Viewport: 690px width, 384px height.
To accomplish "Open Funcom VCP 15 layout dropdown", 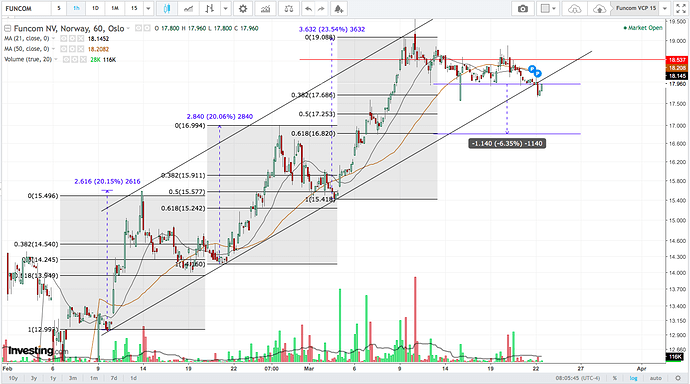I will point(665,8).
